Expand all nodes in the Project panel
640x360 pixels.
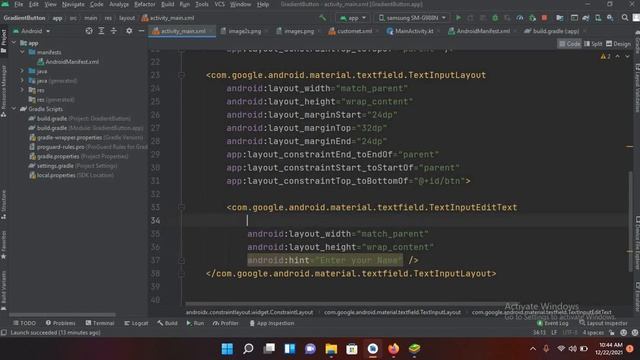pyautogui.click(x=101, y=31)
